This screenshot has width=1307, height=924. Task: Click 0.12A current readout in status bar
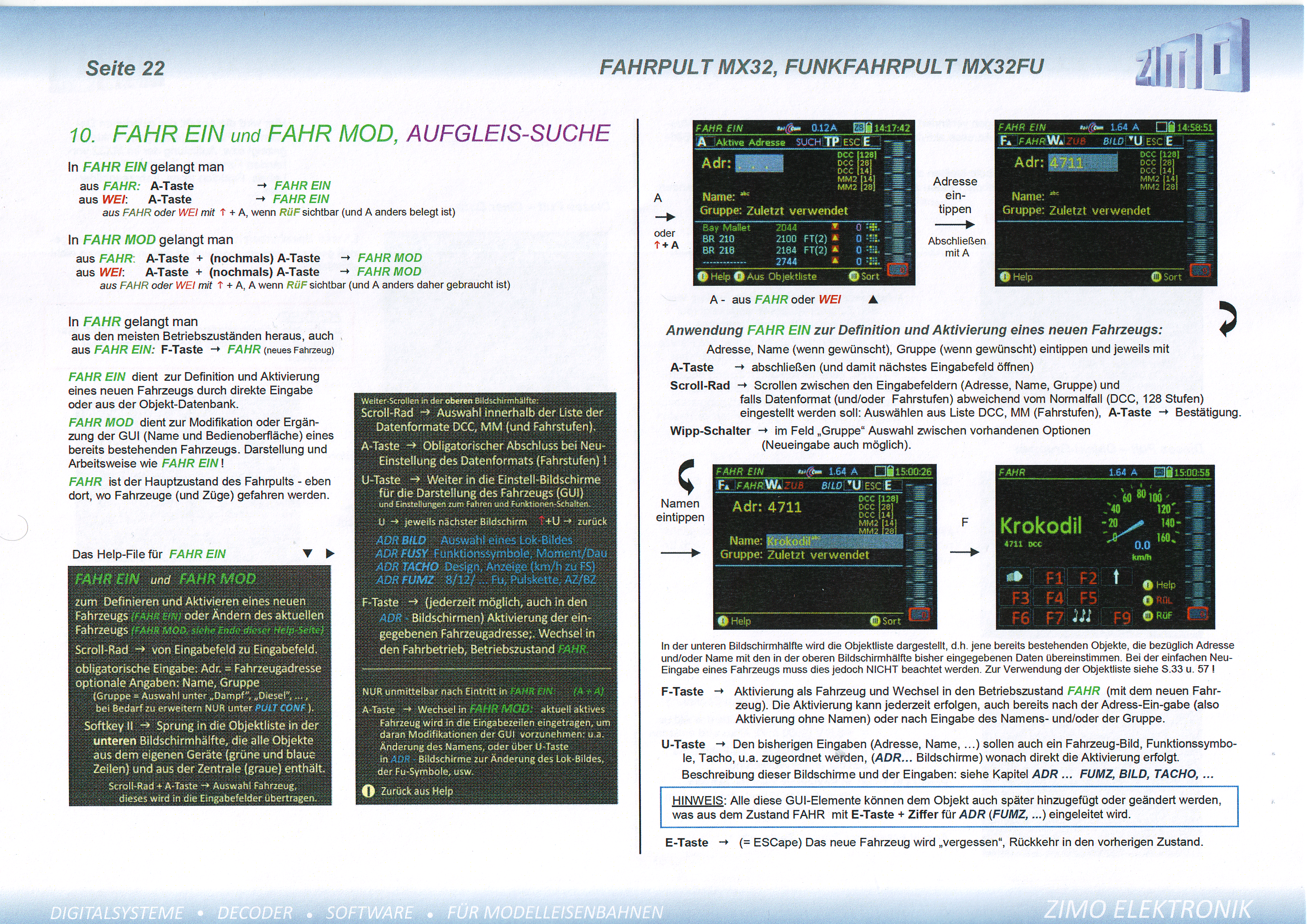click(x=824, y=128)
